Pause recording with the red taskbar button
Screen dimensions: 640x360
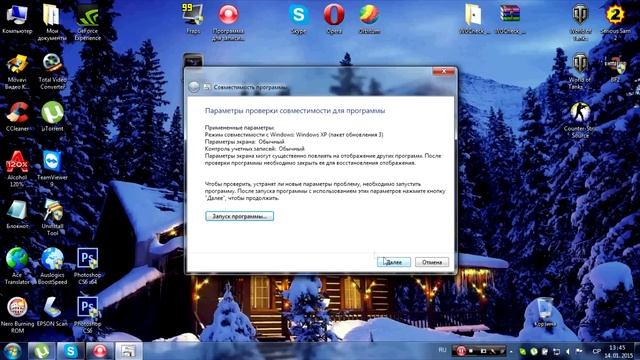(x=460, y=351)
